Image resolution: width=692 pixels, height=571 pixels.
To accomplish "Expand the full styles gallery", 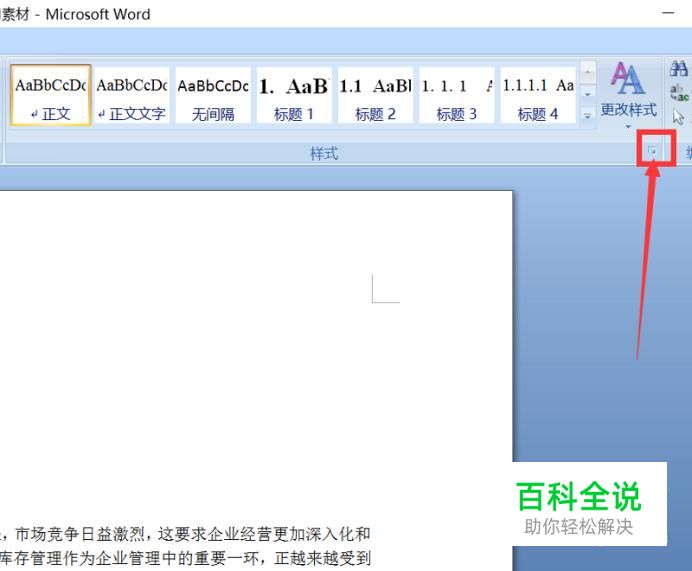I will tap(588, 117).
